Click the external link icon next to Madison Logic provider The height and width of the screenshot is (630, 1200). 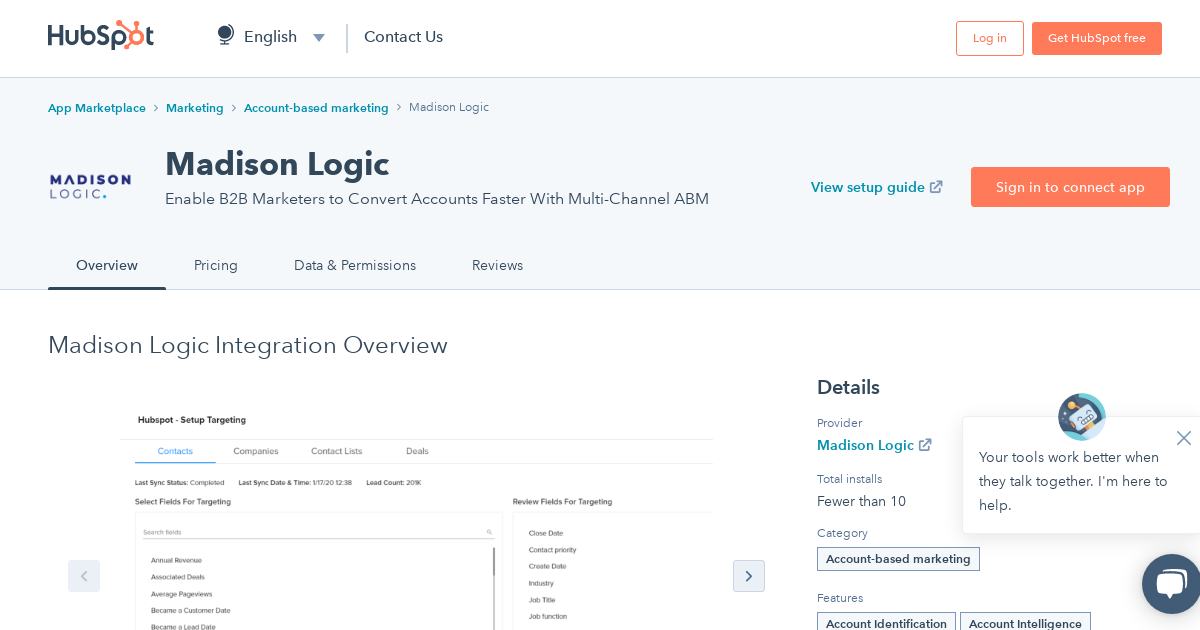pos(924,444)
